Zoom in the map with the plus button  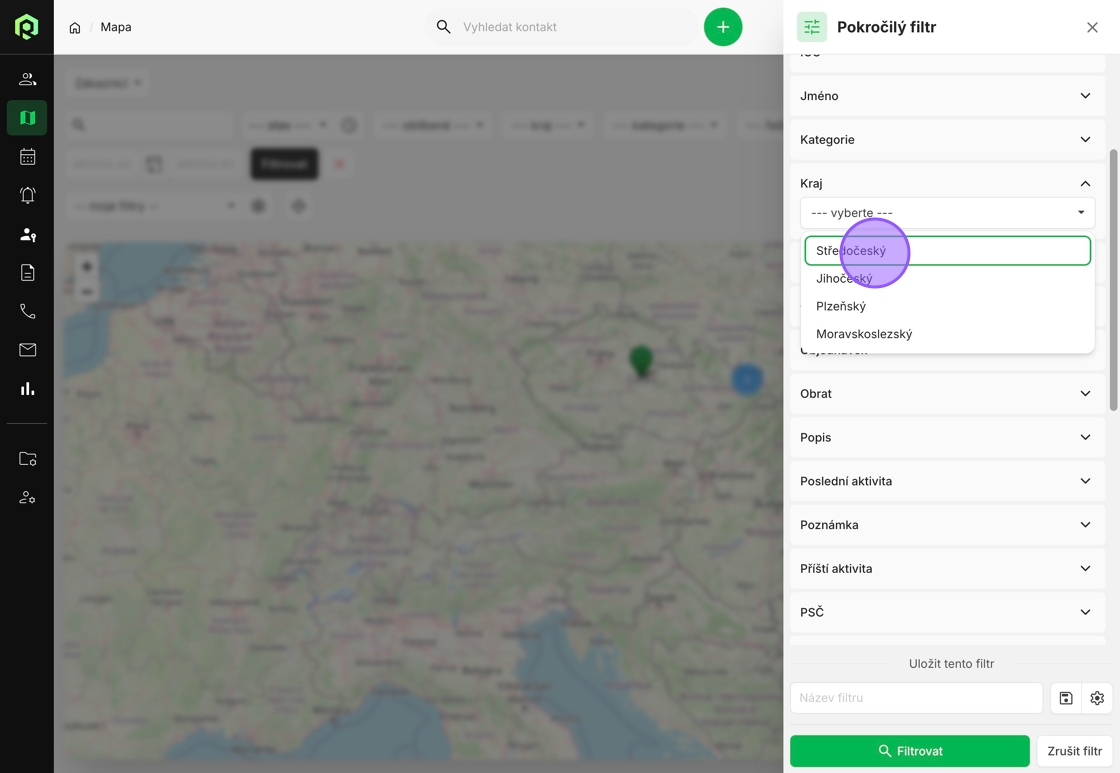pos(87,267)
